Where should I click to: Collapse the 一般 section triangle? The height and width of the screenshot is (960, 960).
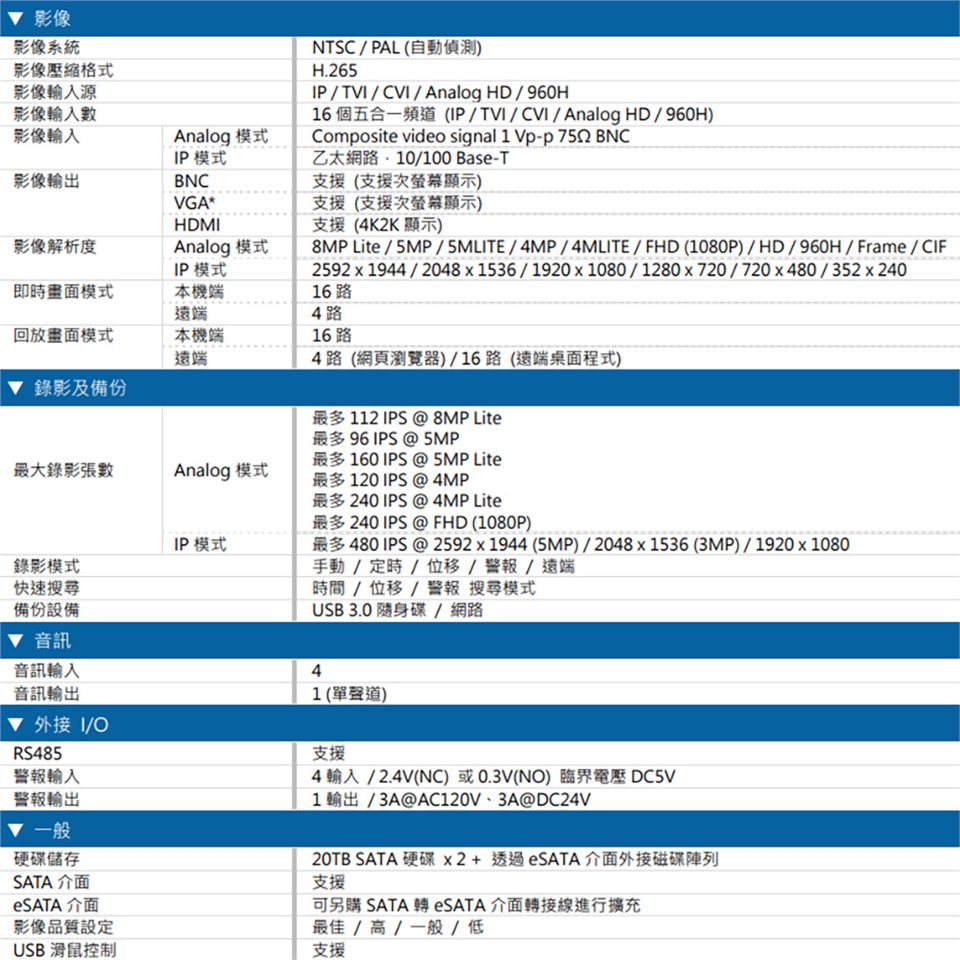click(15, 830)
